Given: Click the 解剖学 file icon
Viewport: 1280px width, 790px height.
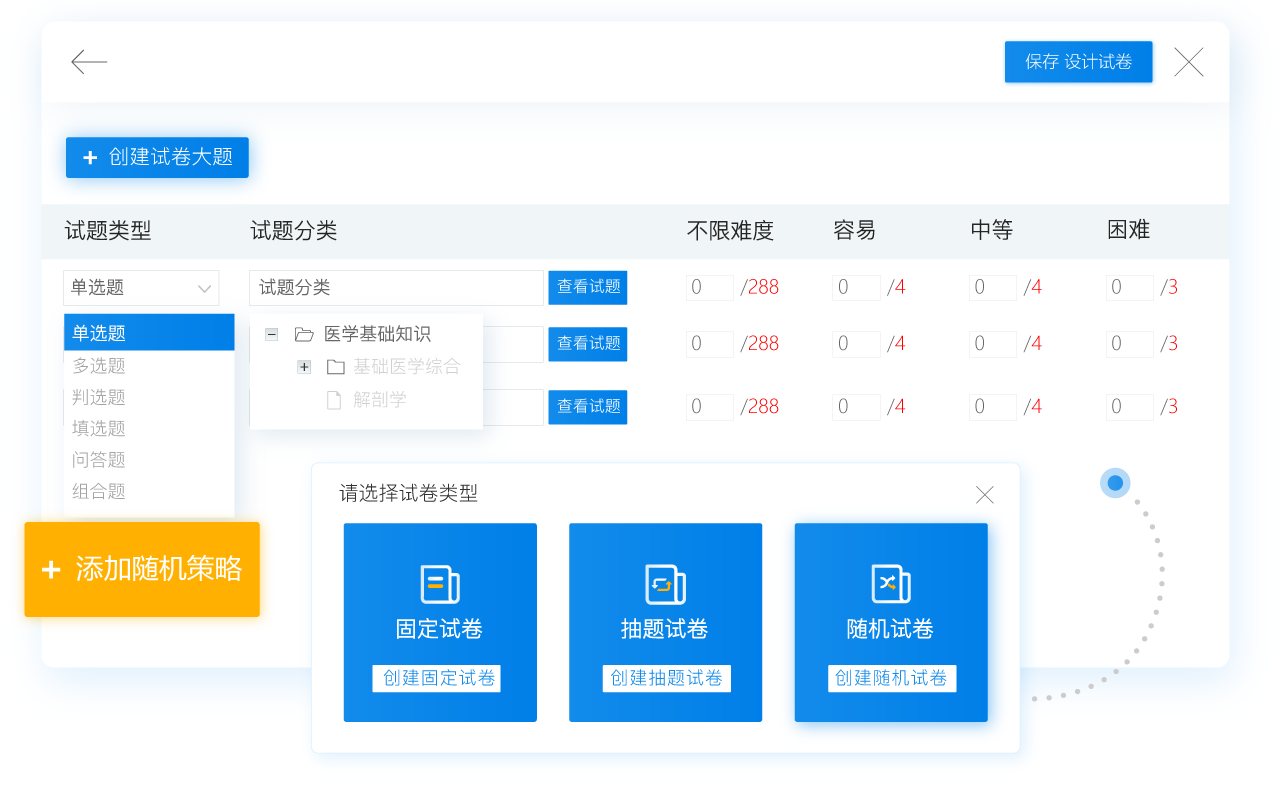Looking at the screenshot, I should coord(334,400).
